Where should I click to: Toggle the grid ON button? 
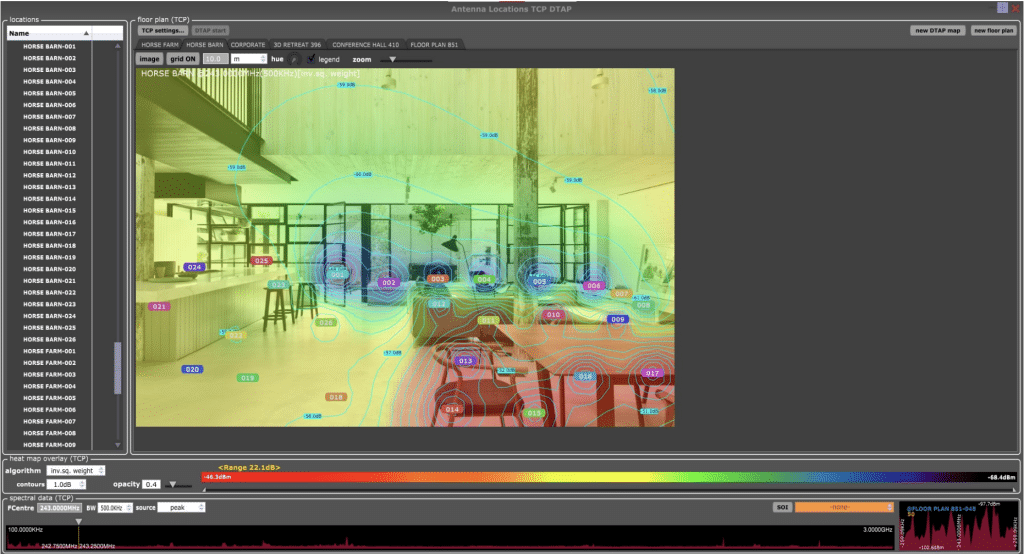(x=182, y=59)
